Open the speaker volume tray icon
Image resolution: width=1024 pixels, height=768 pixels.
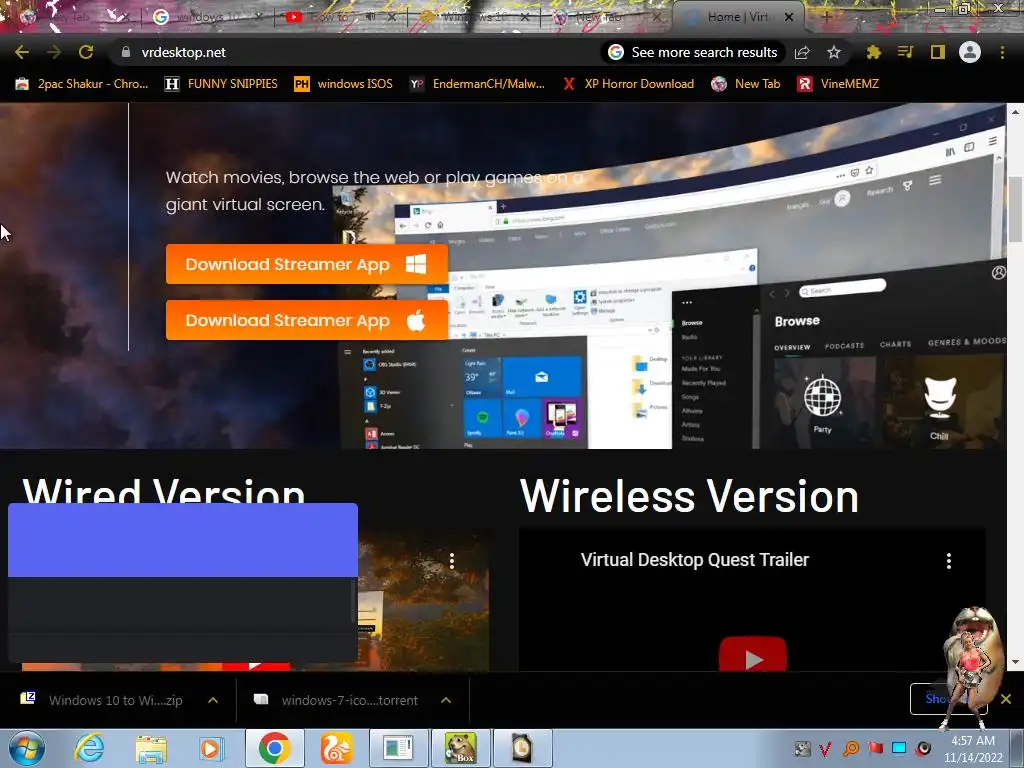(x=923, y=748)
